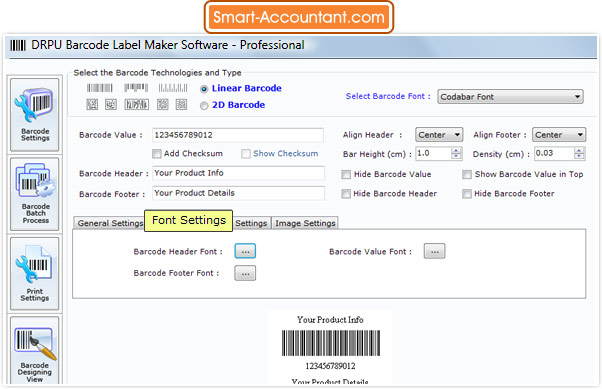
Task: Check the Hide Barcode Footer box
Action: (467, 194)
